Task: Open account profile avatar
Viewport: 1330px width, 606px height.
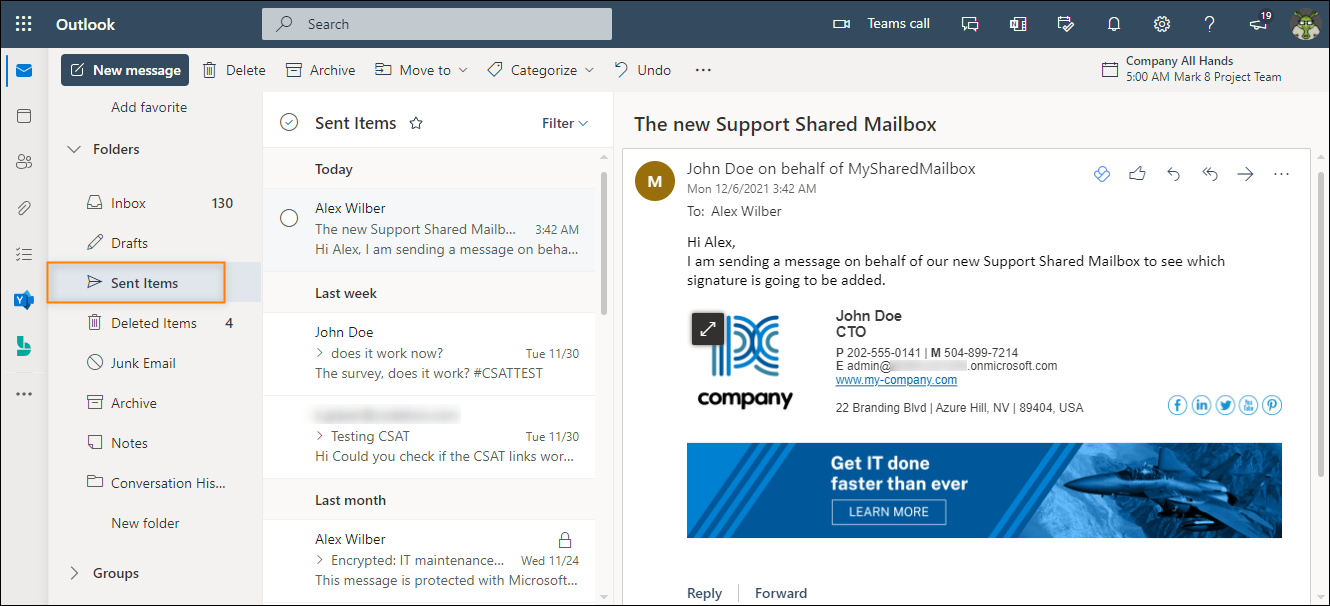Action: pyautogui.click(x=1306, y=24)
